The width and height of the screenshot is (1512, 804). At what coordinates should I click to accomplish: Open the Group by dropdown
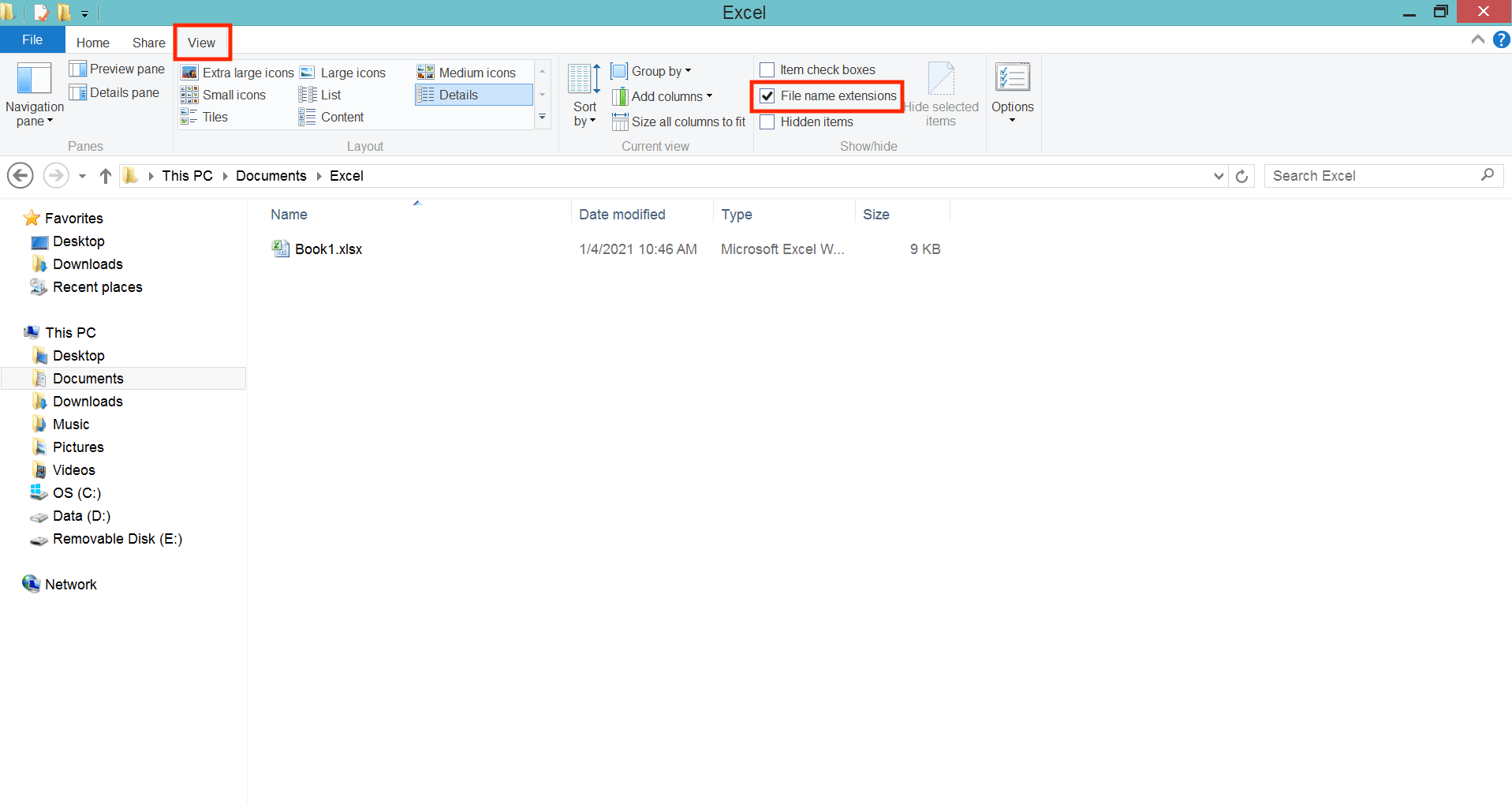click(x=651, y=71)
